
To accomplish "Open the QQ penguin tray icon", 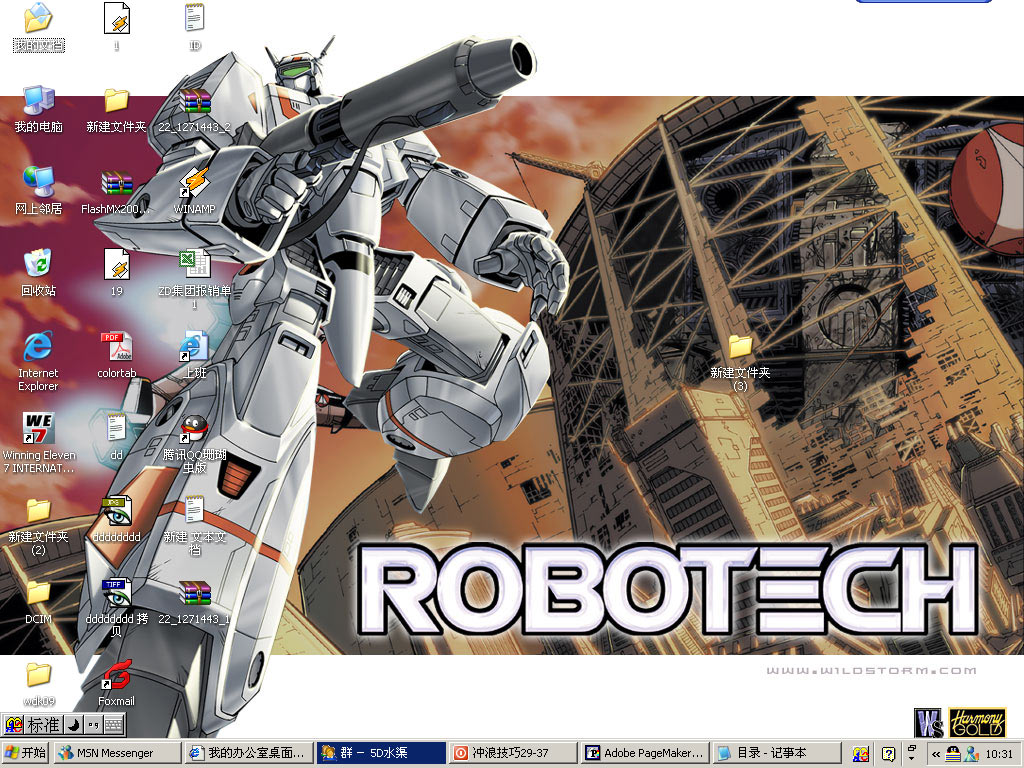I will (x=953, y=754).
